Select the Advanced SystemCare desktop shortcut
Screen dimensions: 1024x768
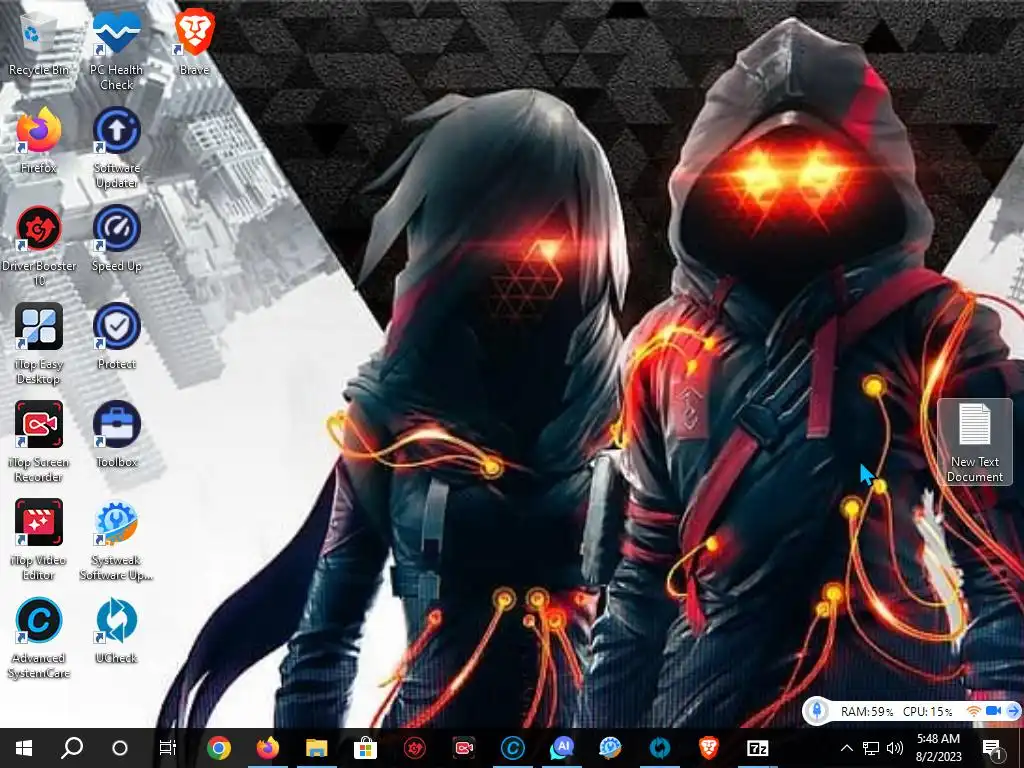(x=39, y=638)
